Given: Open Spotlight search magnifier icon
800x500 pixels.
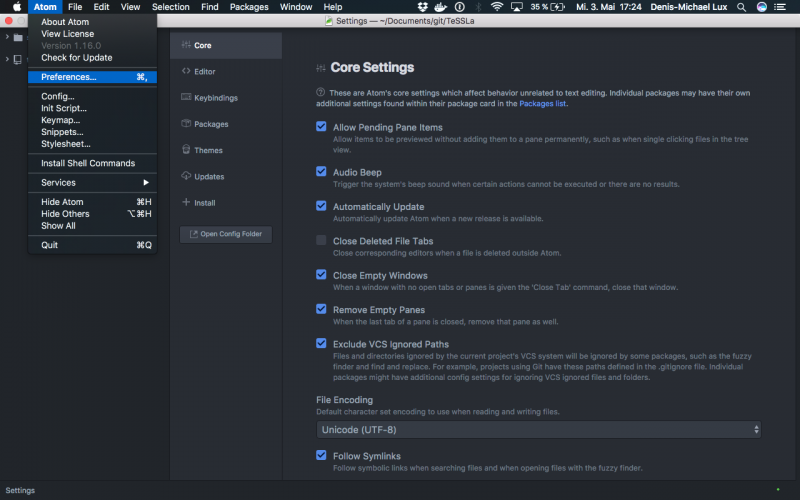Looking at the screenshot, I should point(741,7).
